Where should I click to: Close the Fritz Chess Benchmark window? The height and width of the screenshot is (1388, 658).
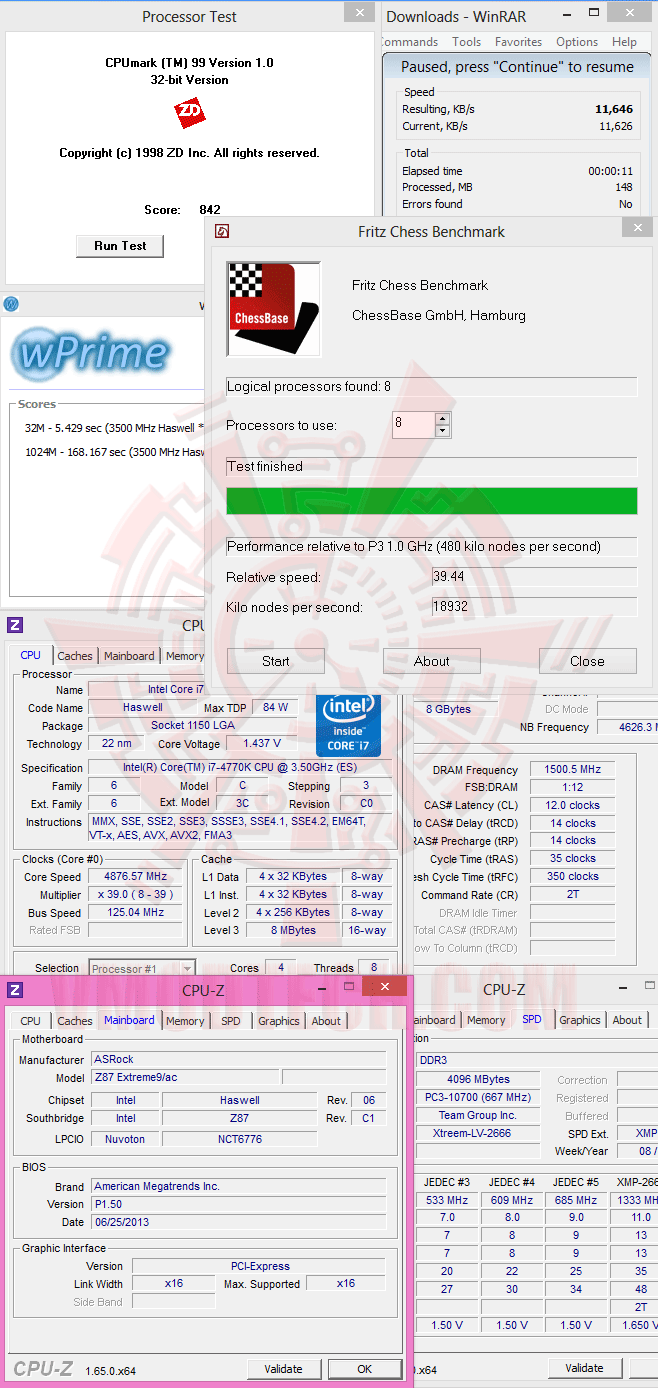637,228
